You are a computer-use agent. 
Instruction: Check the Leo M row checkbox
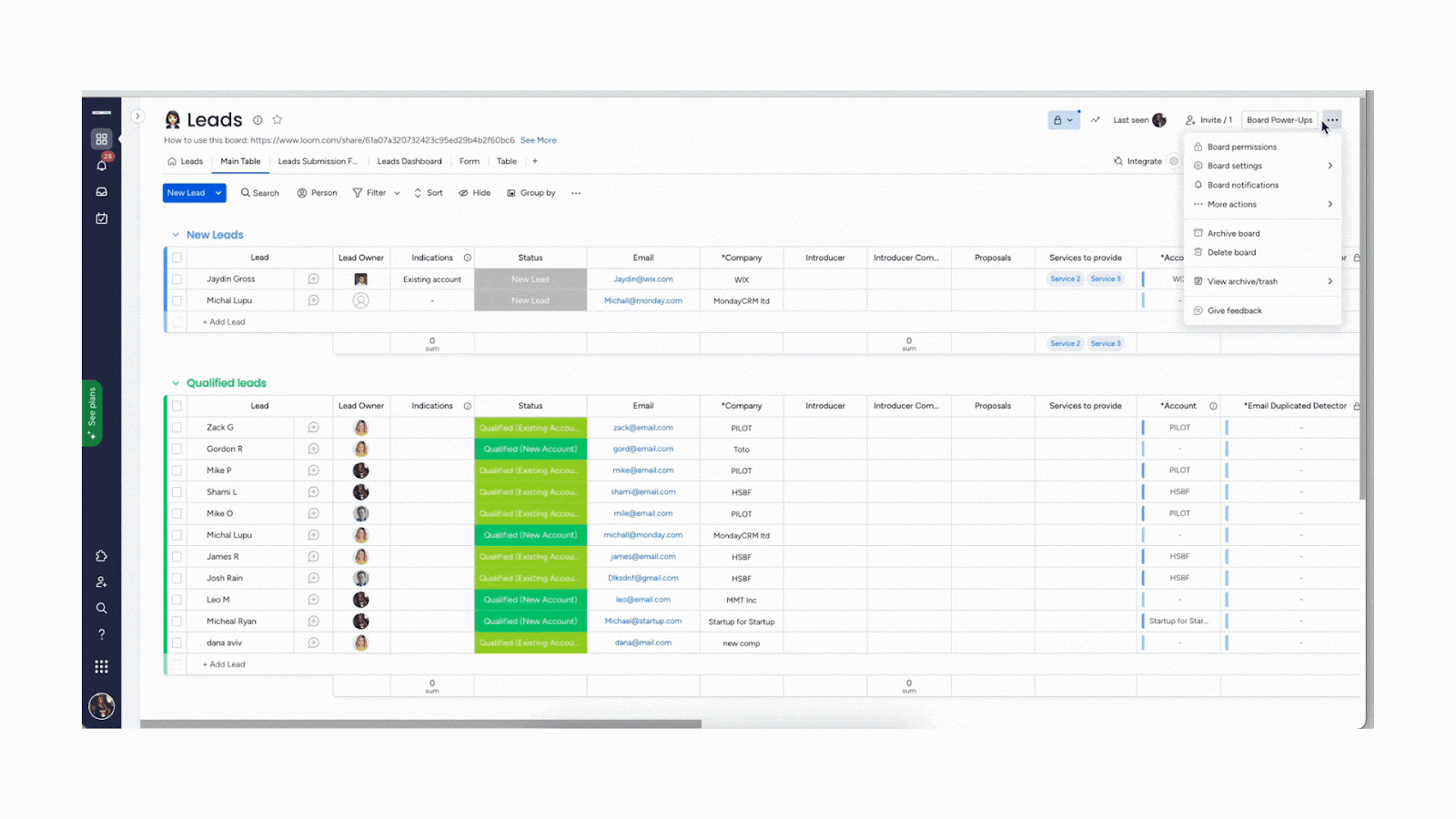point(177,600)
